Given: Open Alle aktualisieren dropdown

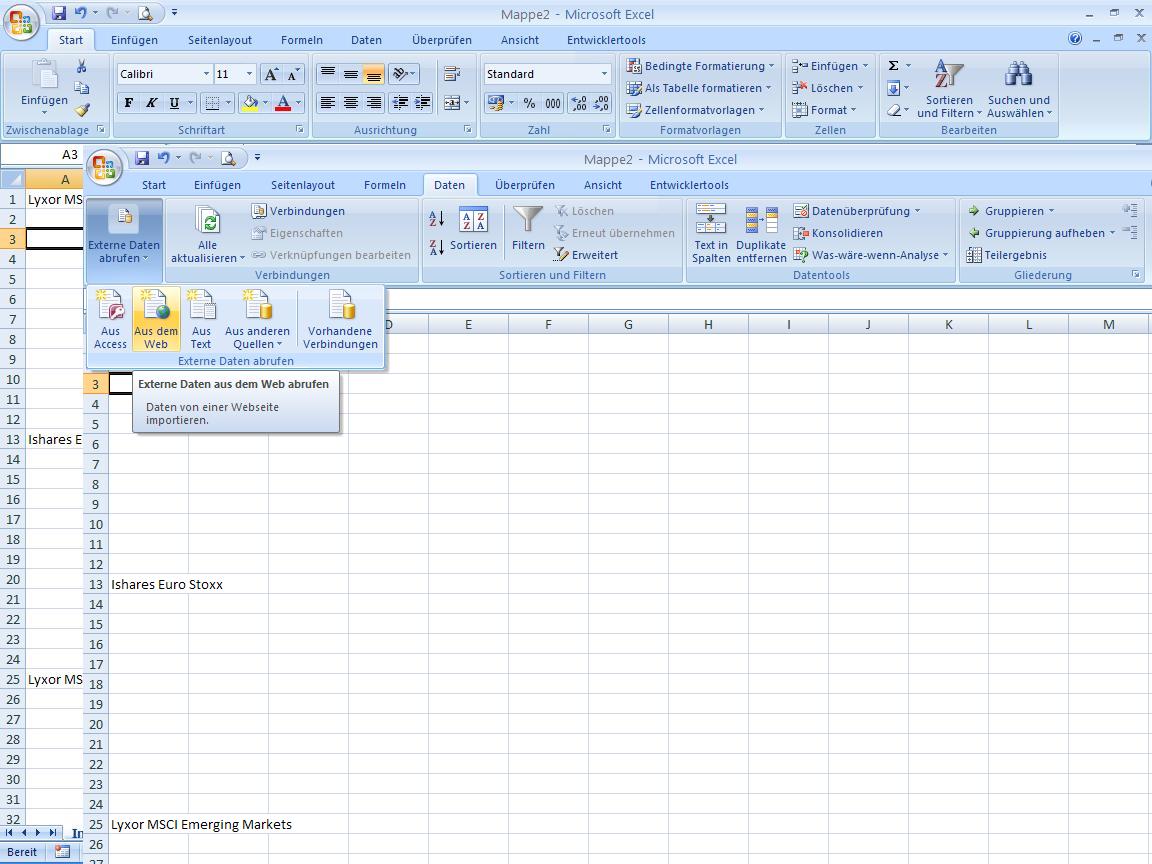Looking at the screenshot, I should 208,235.
